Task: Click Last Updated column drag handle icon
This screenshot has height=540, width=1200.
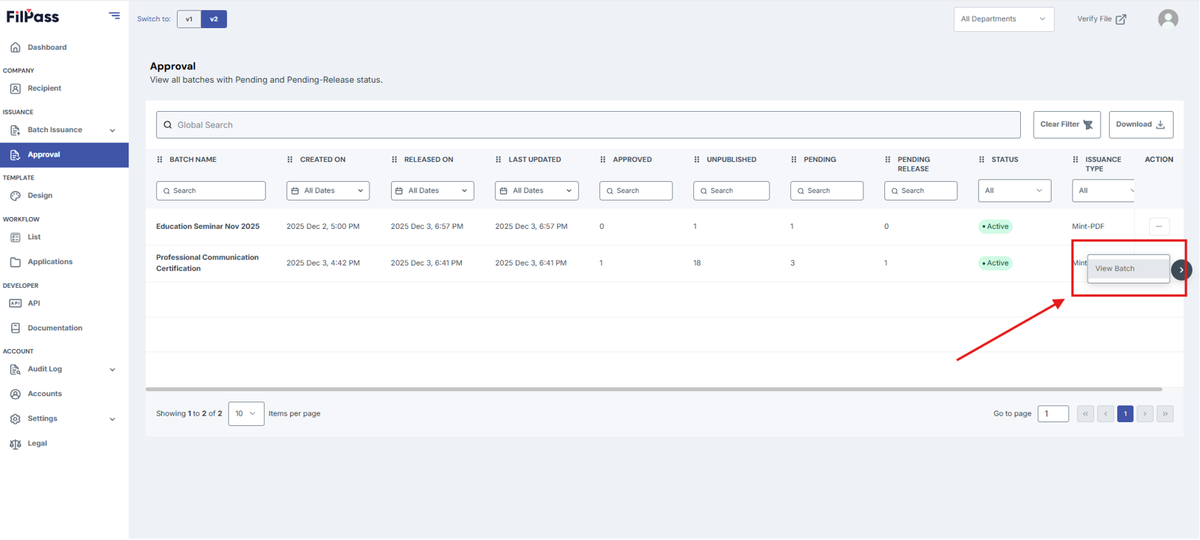Action: click(498, 160)
